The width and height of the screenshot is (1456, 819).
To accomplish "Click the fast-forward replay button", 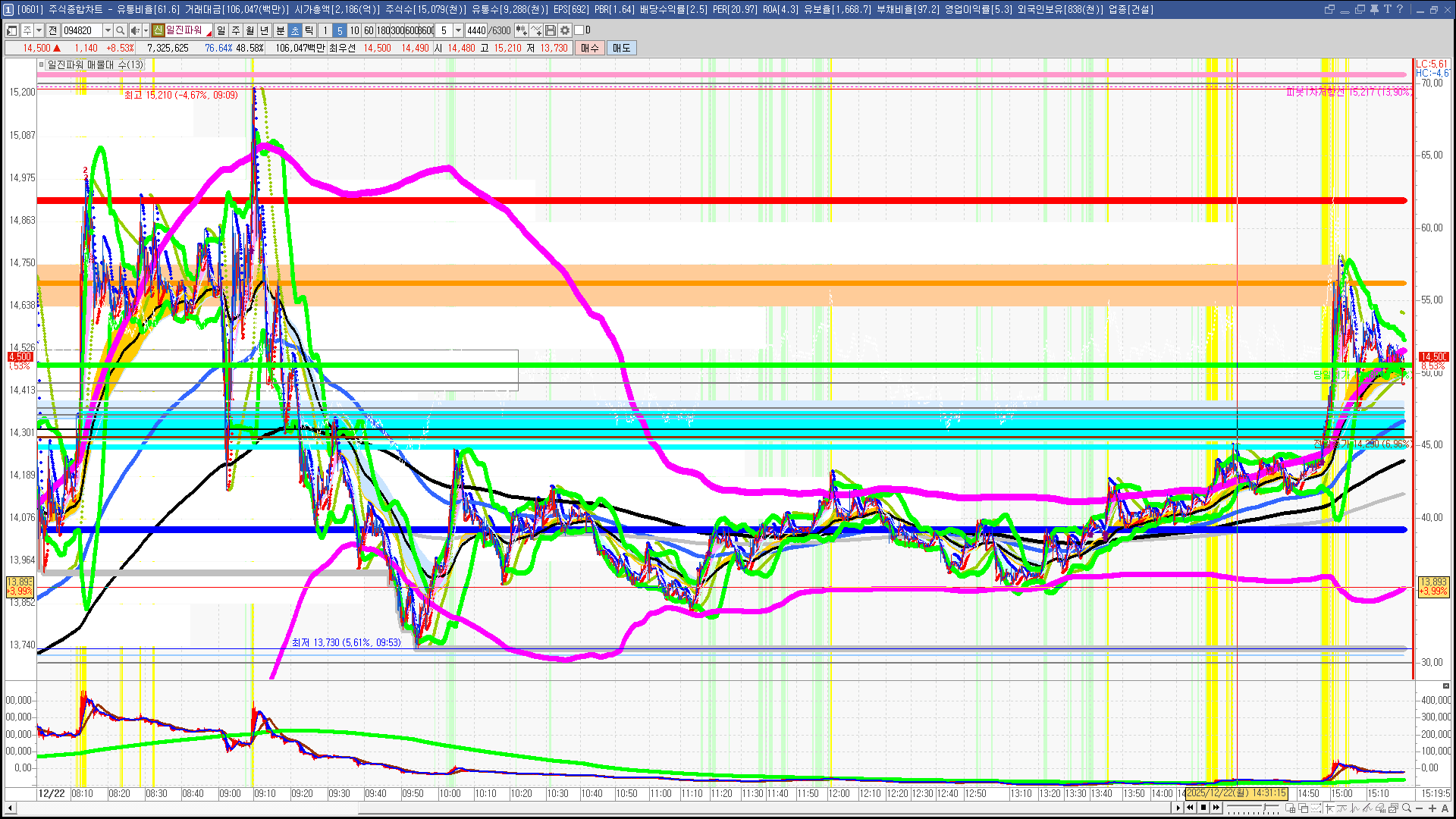I will 1216,808.
